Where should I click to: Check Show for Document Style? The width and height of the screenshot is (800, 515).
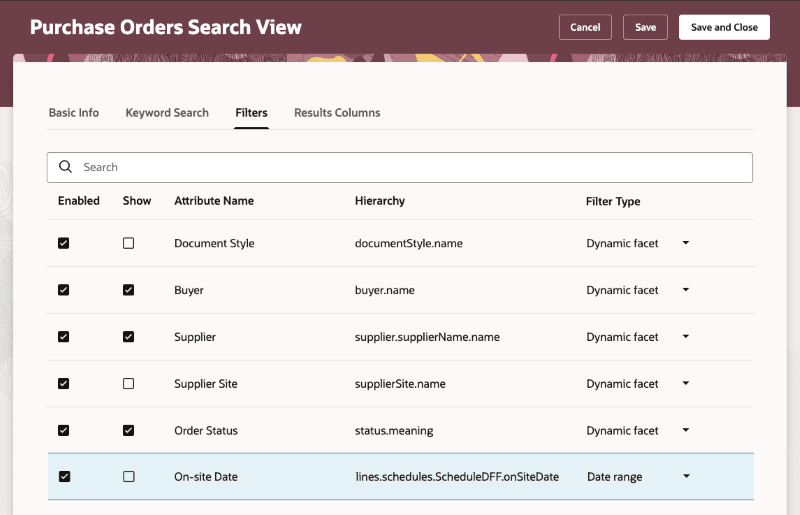(129, 243)
